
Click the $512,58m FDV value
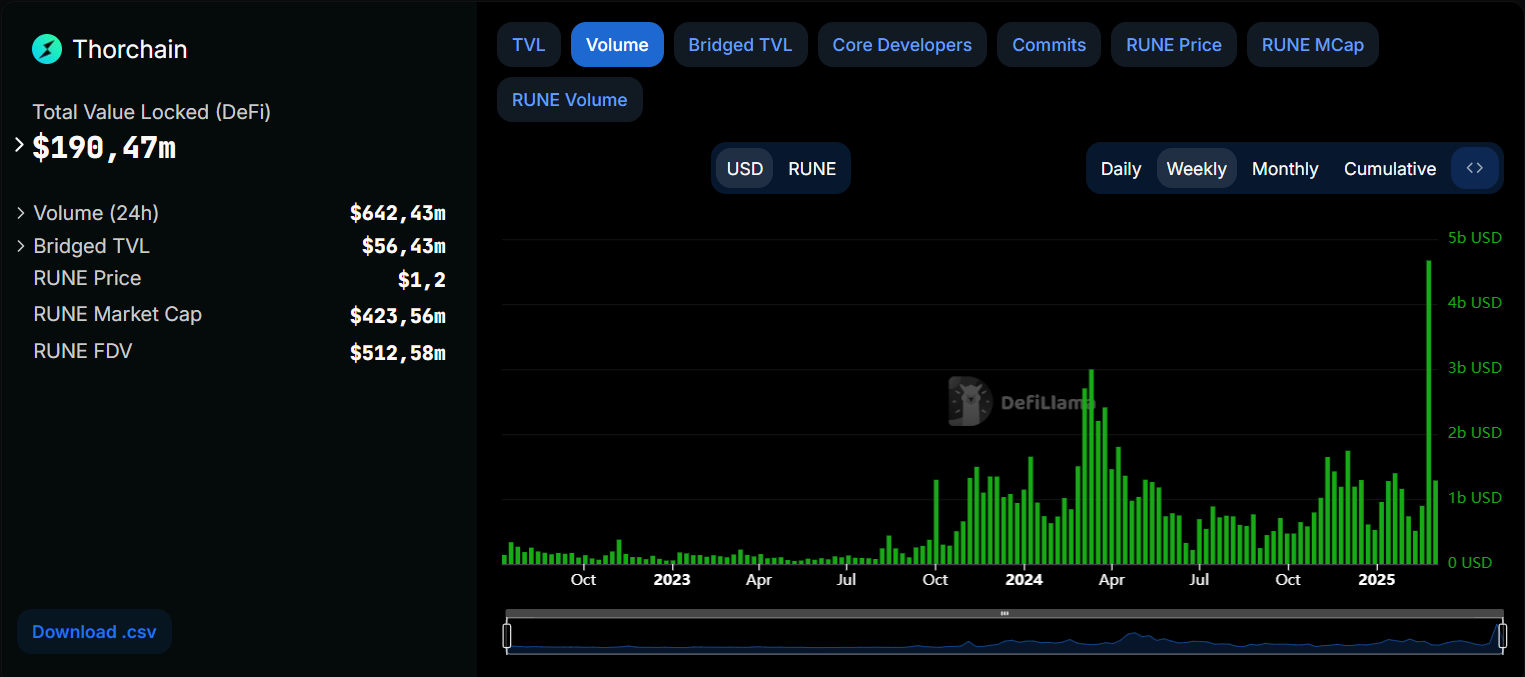click(x=398, y=352)
